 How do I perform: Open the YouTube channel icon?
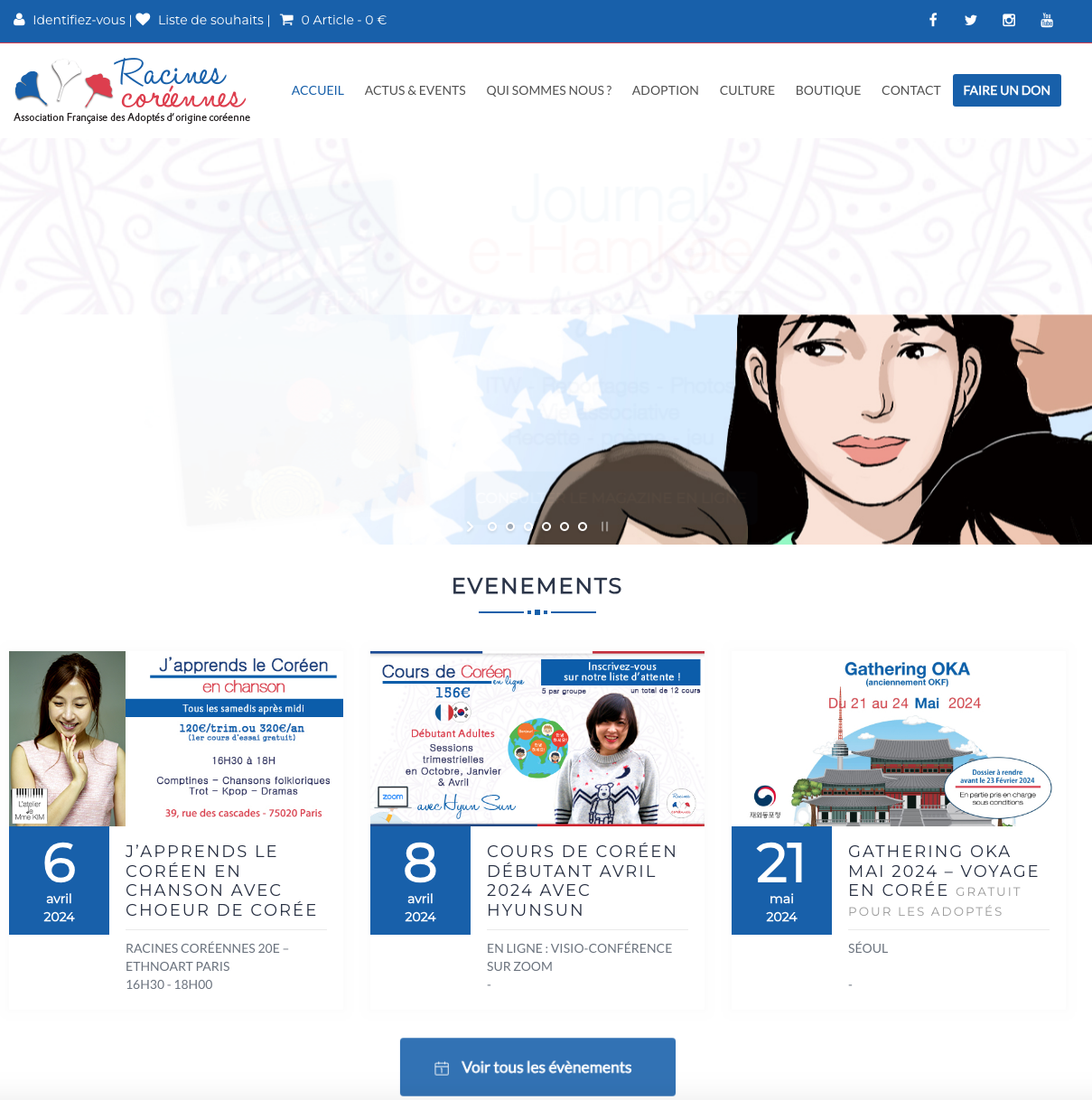tap(1047, 20)
